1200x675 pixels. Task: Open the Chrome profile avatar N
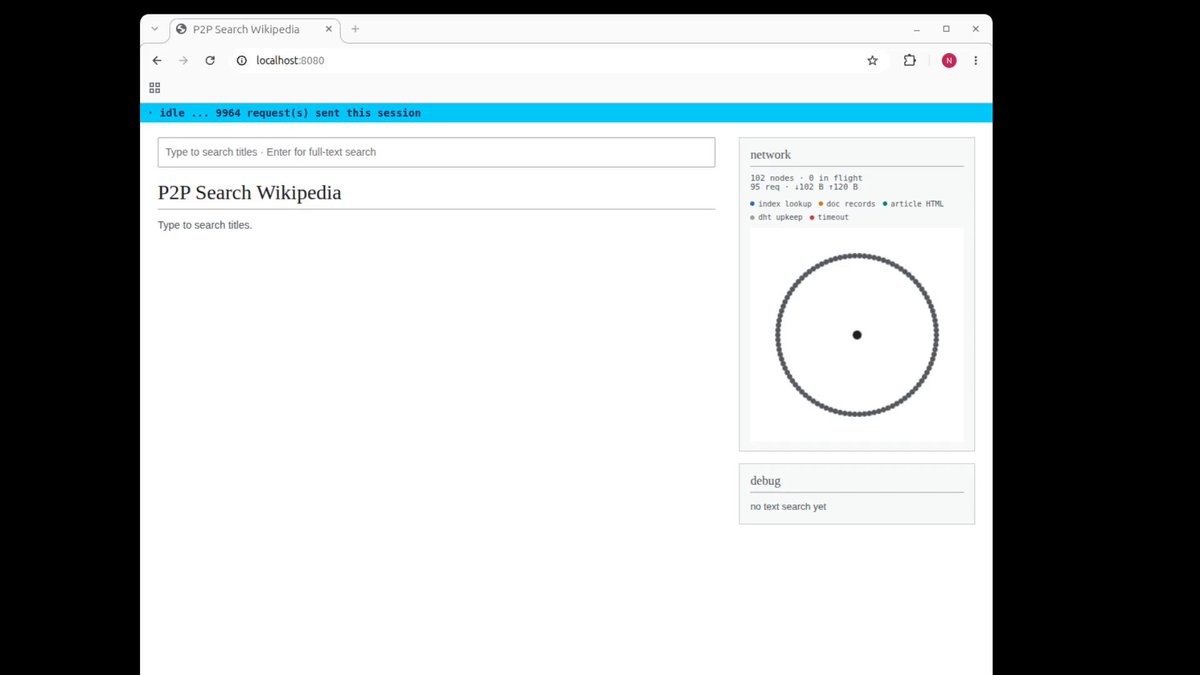click(x=949, y=60)
